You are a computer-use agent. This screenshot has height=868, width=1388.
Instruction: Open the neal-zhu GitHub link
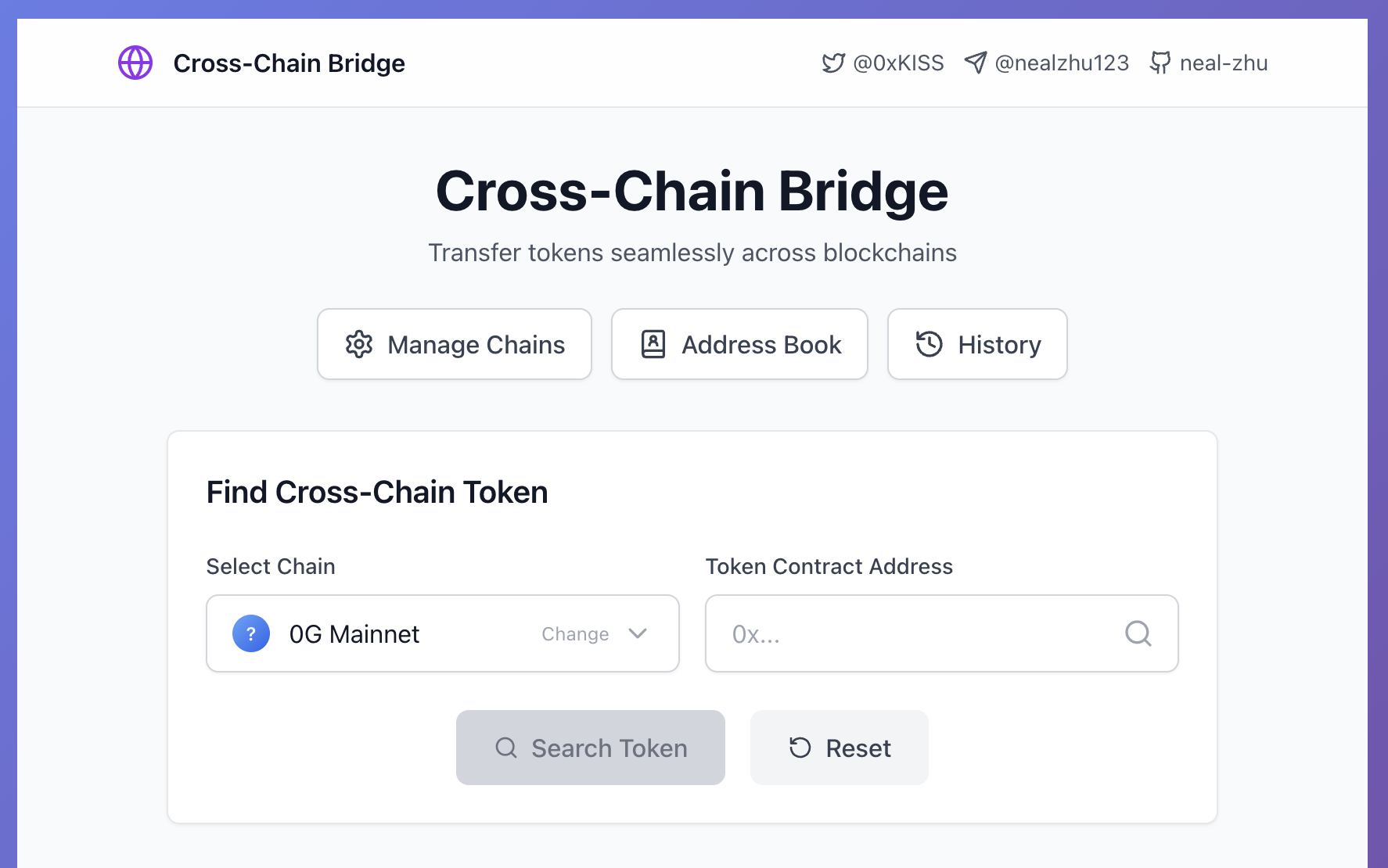[1224, 63]
